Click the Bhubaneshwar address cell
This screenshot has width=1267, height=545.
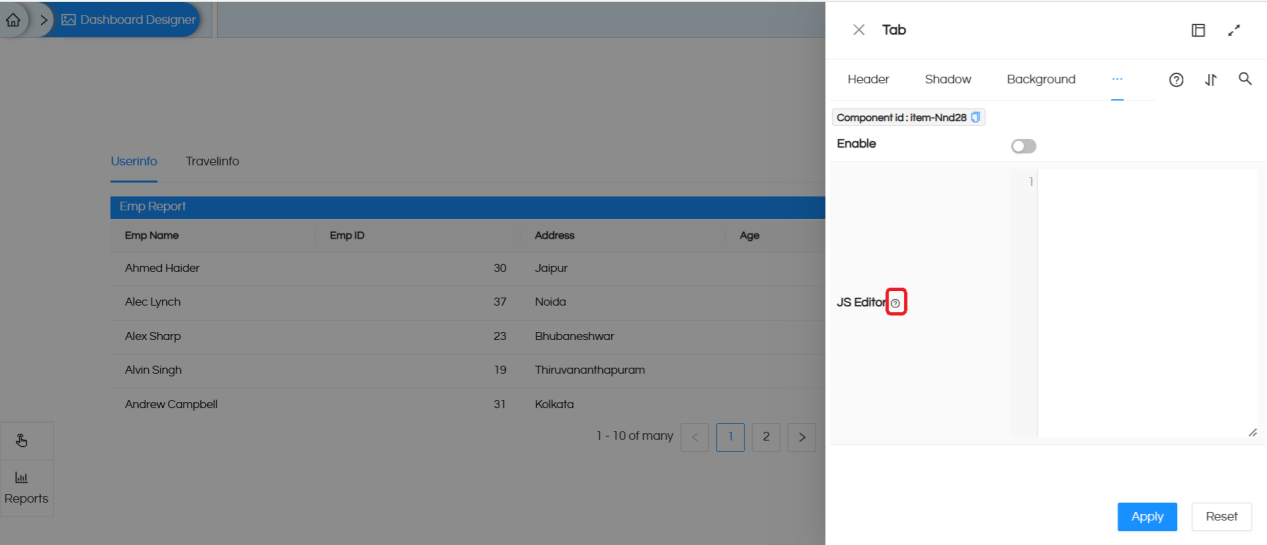tap(574, 336)
